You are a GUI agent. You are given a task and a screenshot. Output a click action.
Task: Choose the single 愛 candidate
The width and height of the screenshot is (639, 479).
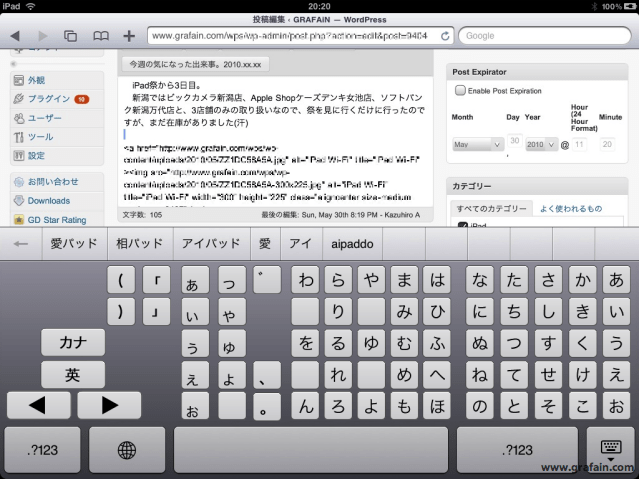[265, 244]
